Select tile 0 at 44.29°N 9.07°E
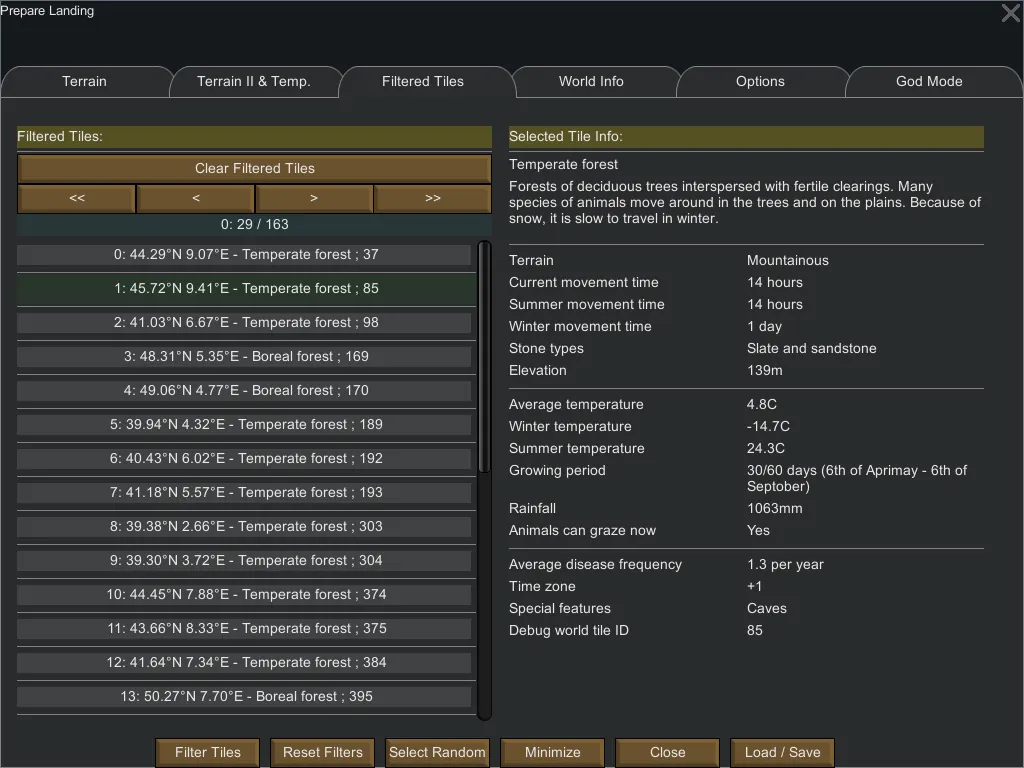 coord(245,255)
